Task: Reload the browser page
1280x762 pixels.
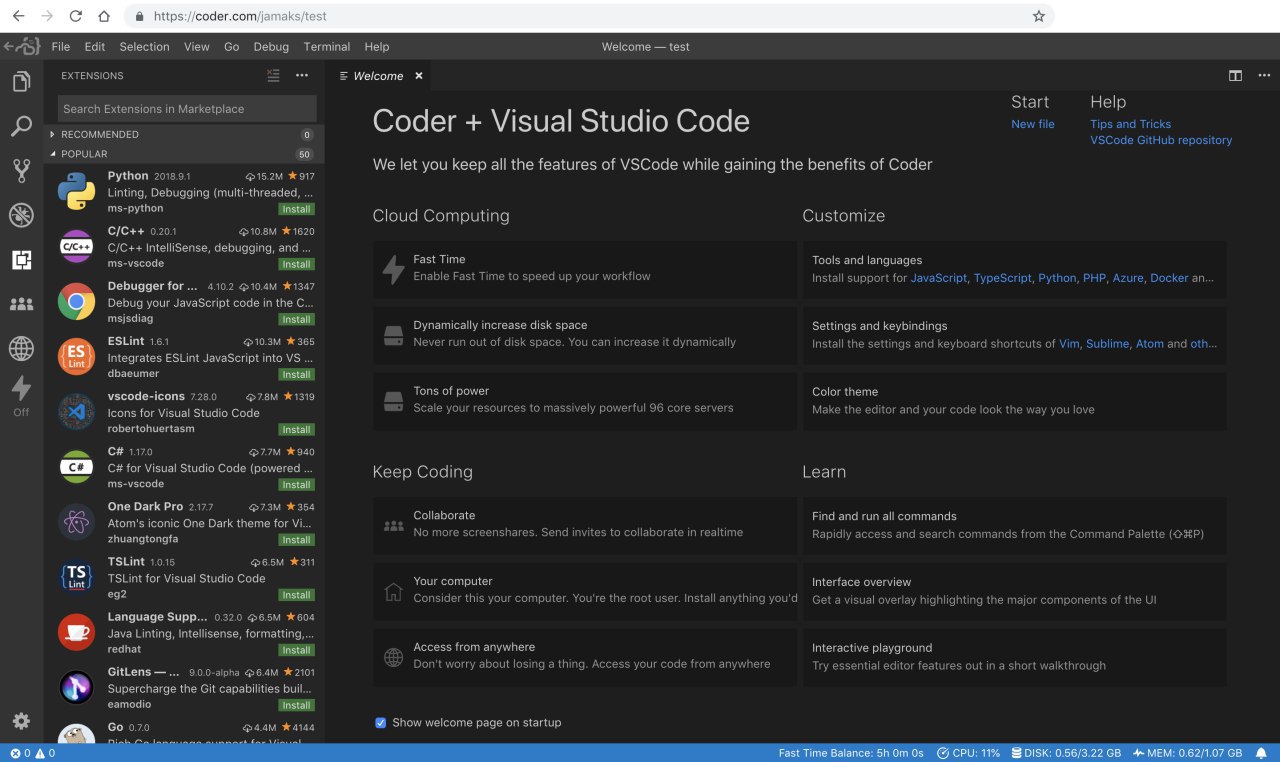Action: (75, 16)
